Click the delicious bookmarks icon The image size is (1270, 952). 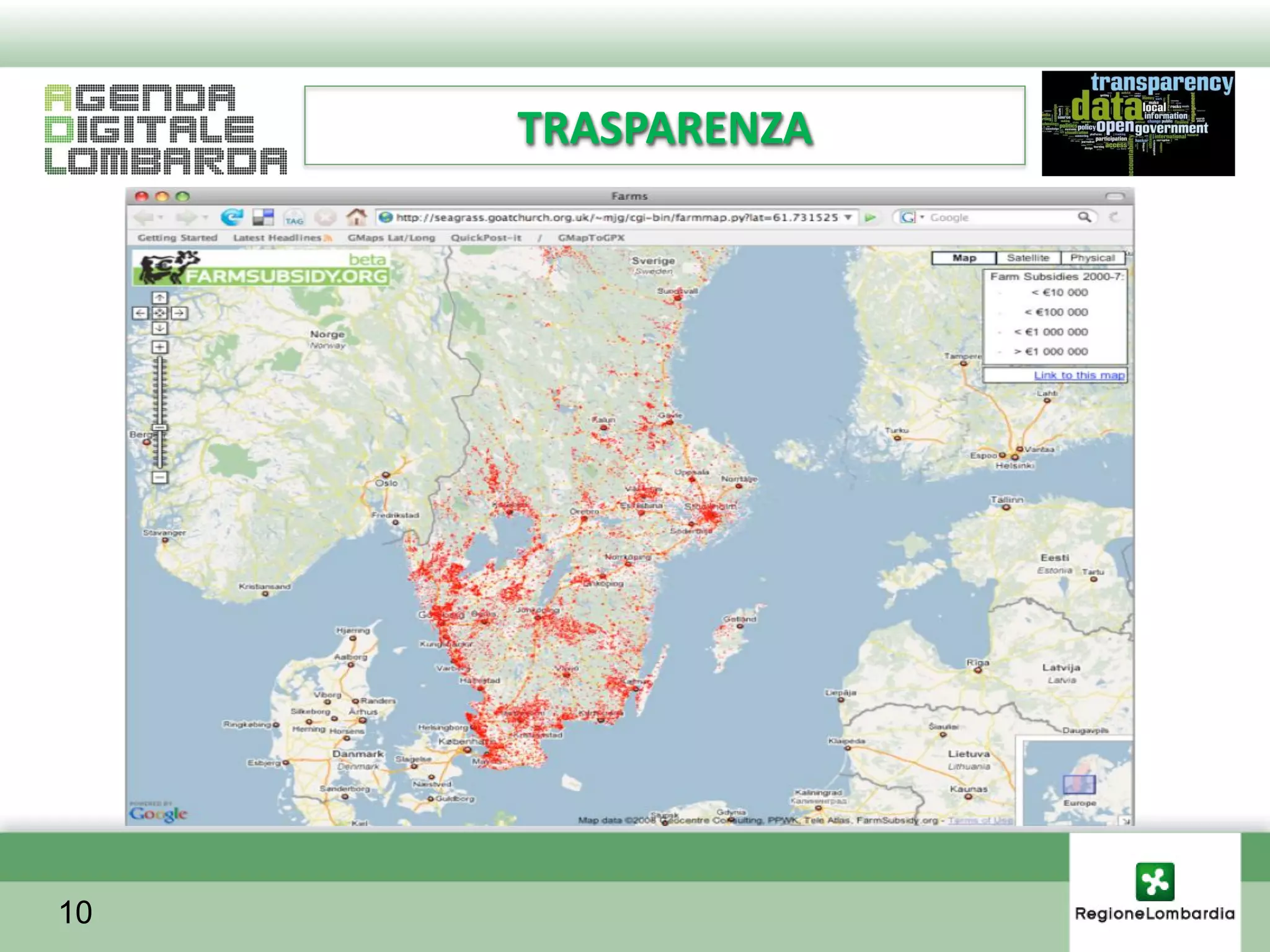264,218
